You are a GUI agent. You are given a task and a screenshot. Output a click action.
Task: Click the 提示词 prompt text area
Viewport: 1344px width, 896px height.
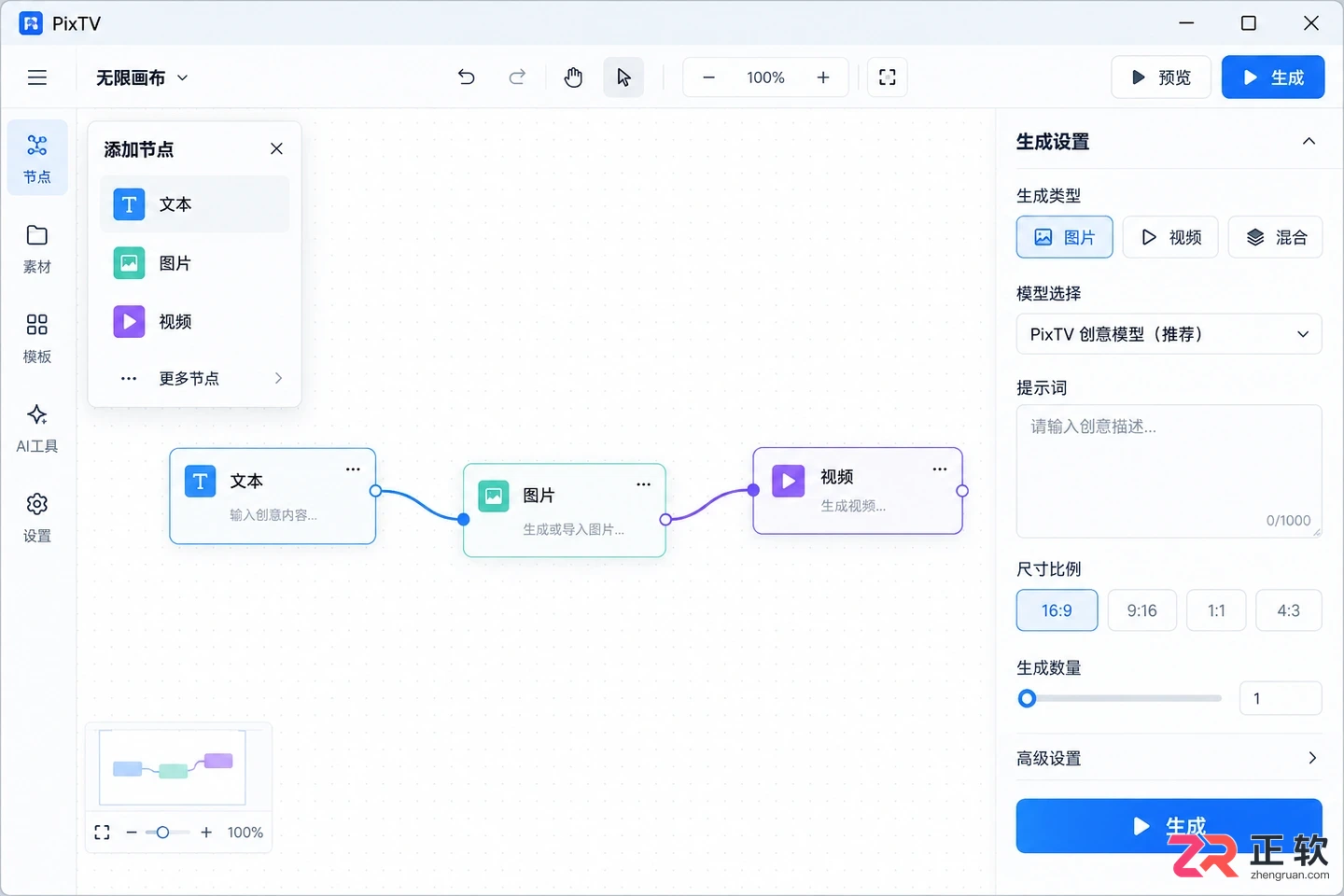[1169, 471]
